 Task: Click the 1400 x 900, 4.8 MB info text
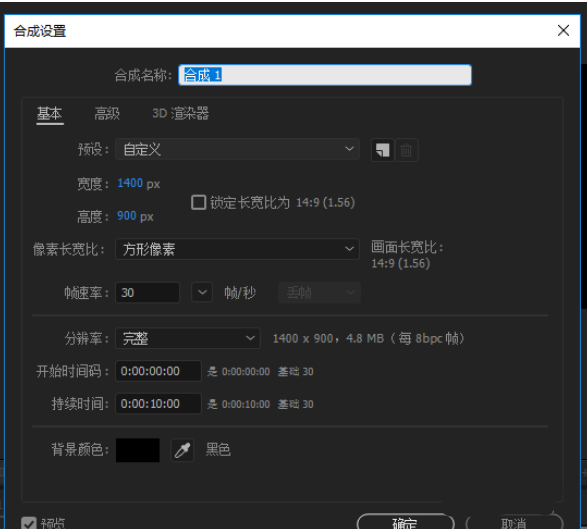pyautogui.click(x=368, y=338)
